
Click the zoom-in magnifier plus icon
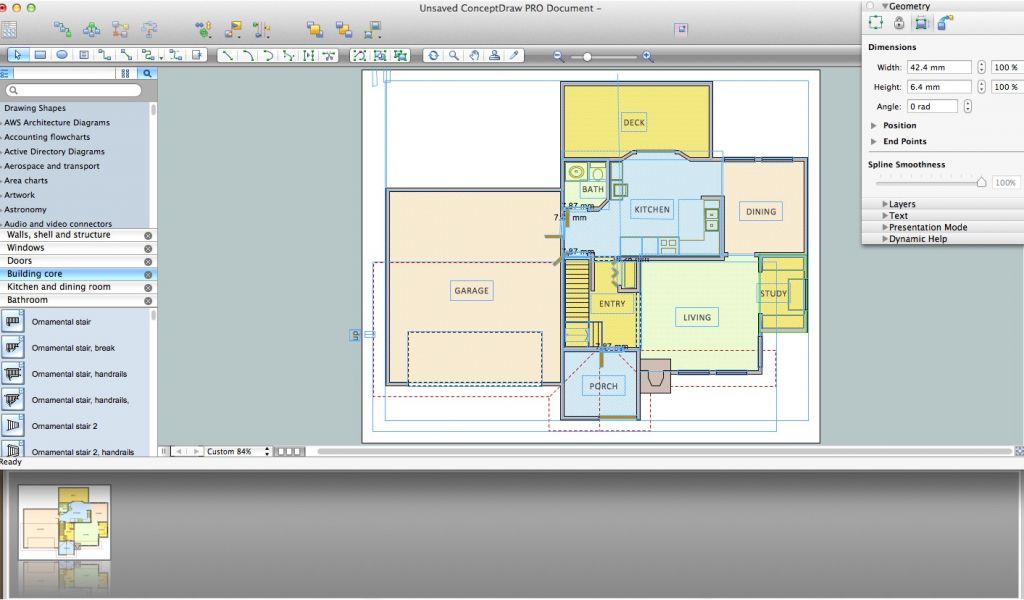coord(648,57)
